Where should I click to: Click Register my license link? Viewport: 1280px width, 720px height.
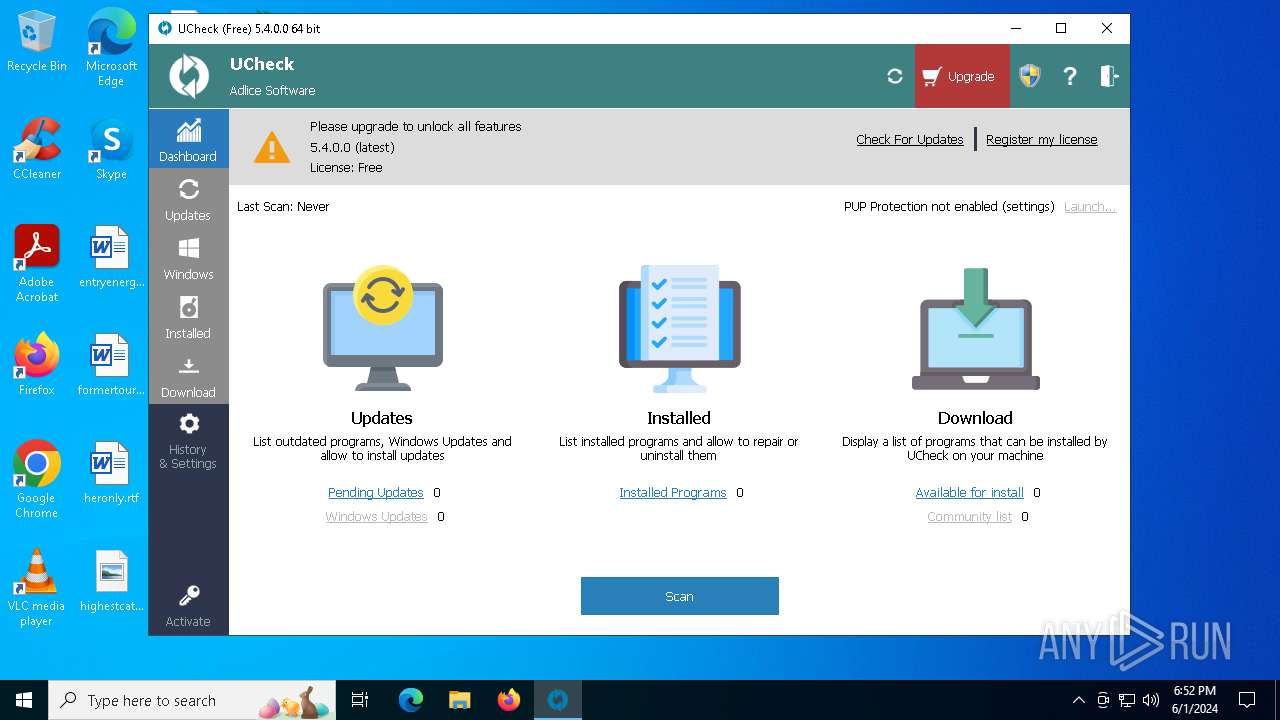pos(1042,139)
